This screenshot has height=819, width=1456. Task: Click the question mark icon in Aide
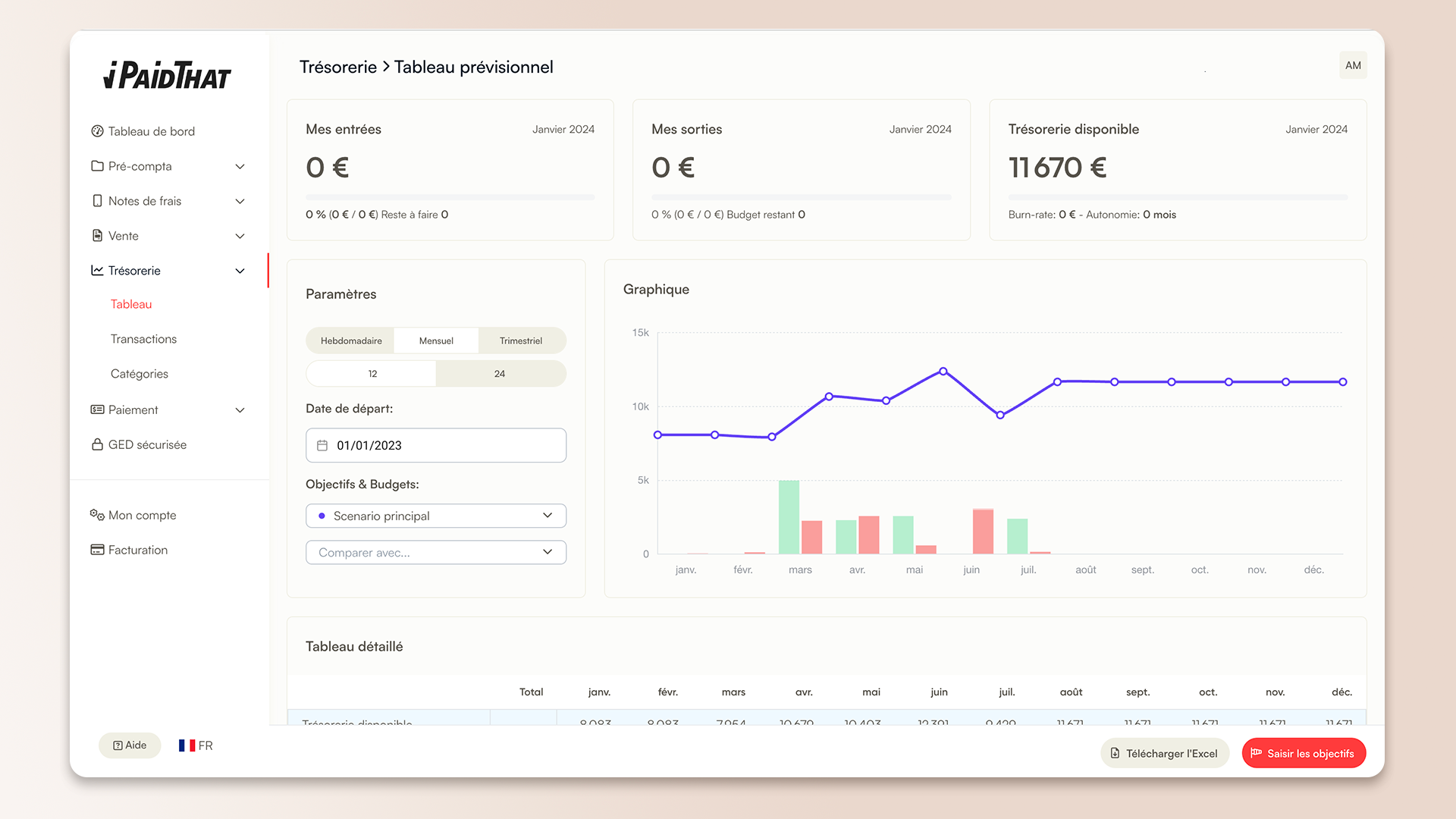click(118, 745)
